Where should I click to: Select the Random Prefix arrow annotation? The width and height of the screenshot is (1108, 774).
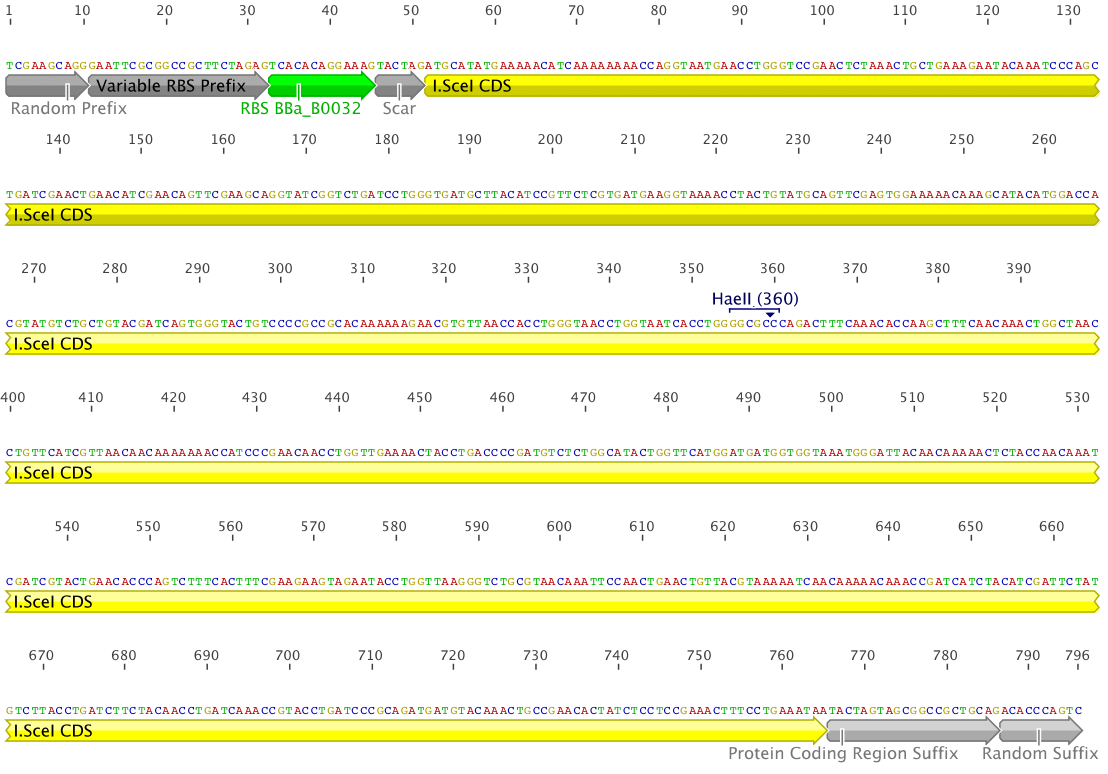pos(45,87)
